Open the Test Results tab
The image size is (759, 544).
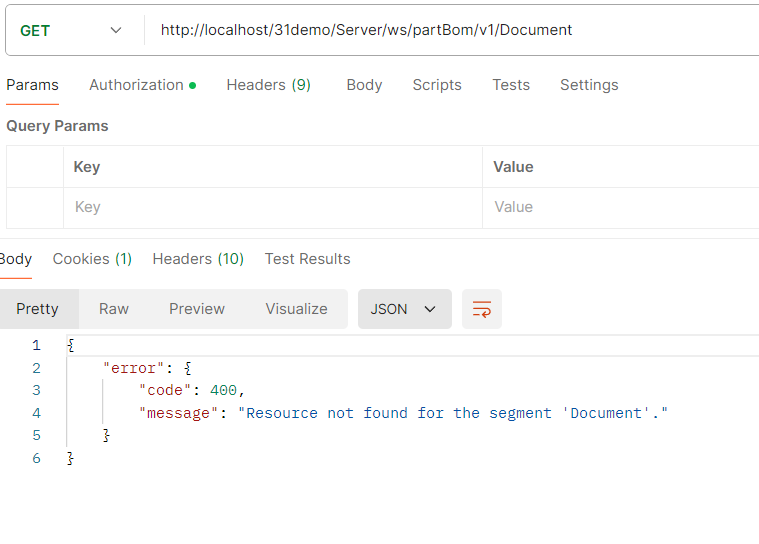point(307,259)
